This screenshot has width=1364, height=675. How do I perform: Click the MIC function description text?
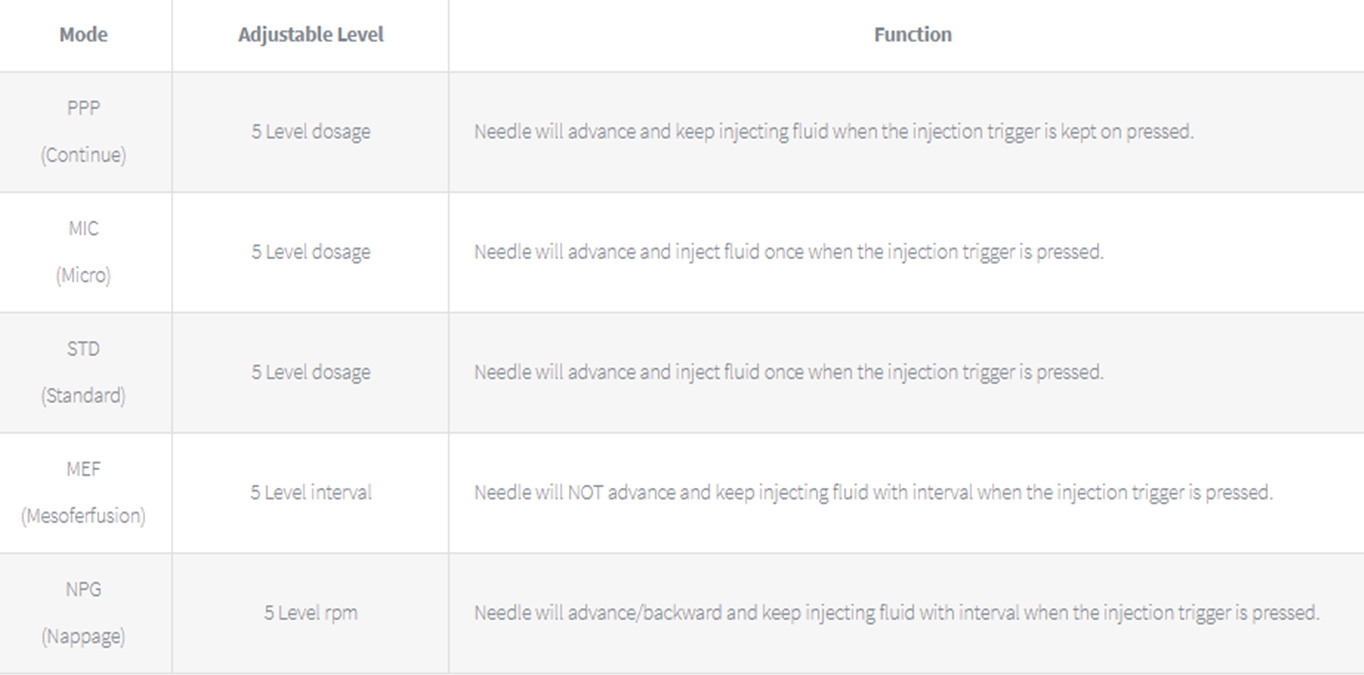point(789,252)
